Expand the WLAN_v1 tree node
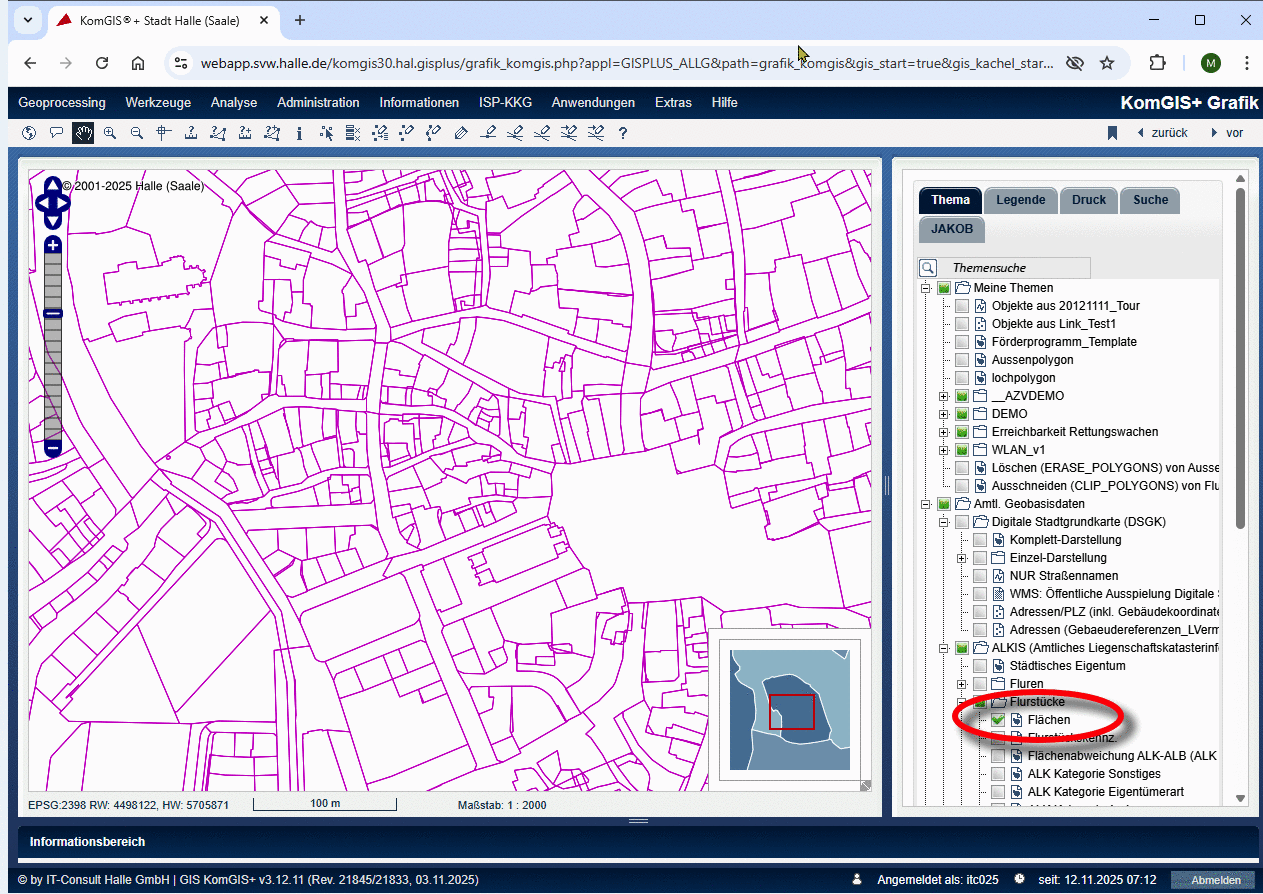 tap(943, 450)
